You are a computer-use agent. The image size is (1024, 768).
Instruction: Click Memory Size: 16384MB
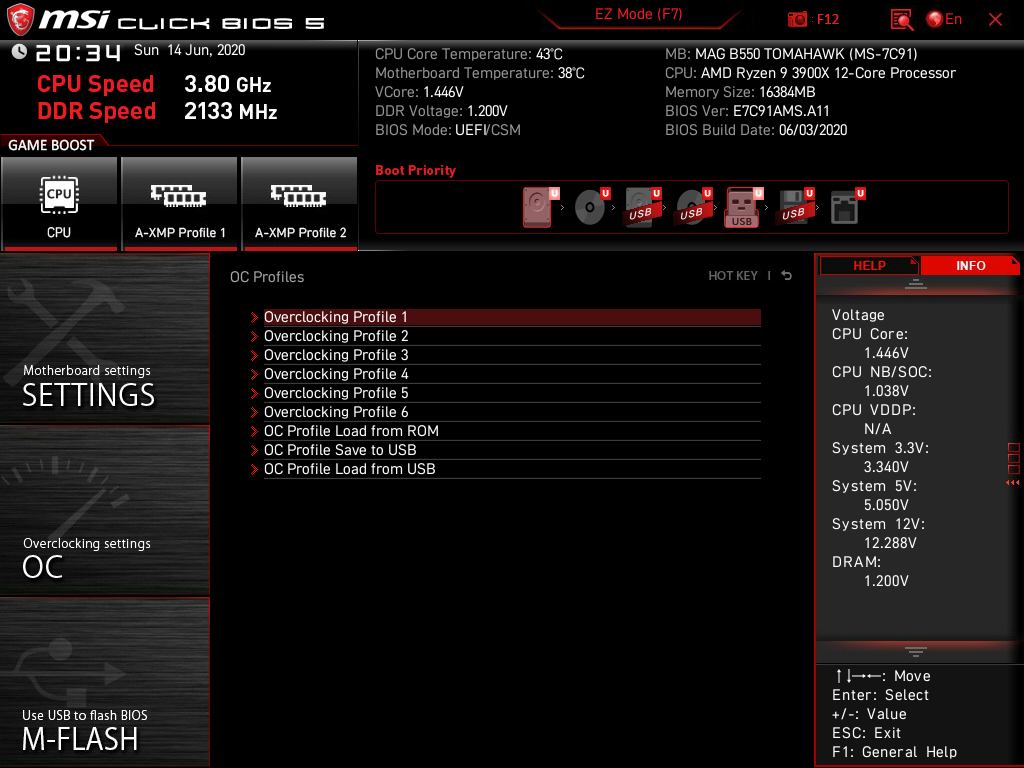point(740,92)
